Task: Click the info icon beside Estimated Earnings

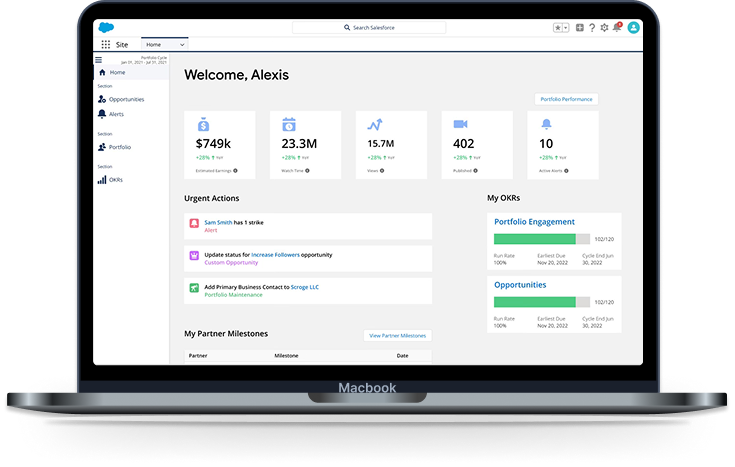Action: pos(235,171)
